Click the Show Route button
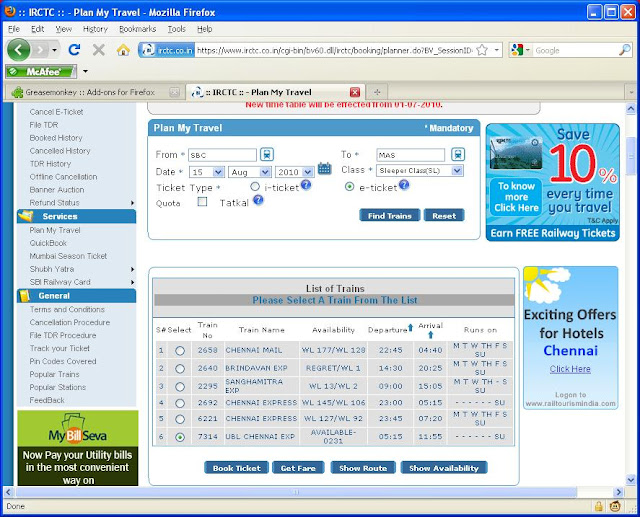The height and width of the screenshot is (517, 640). 363,468
